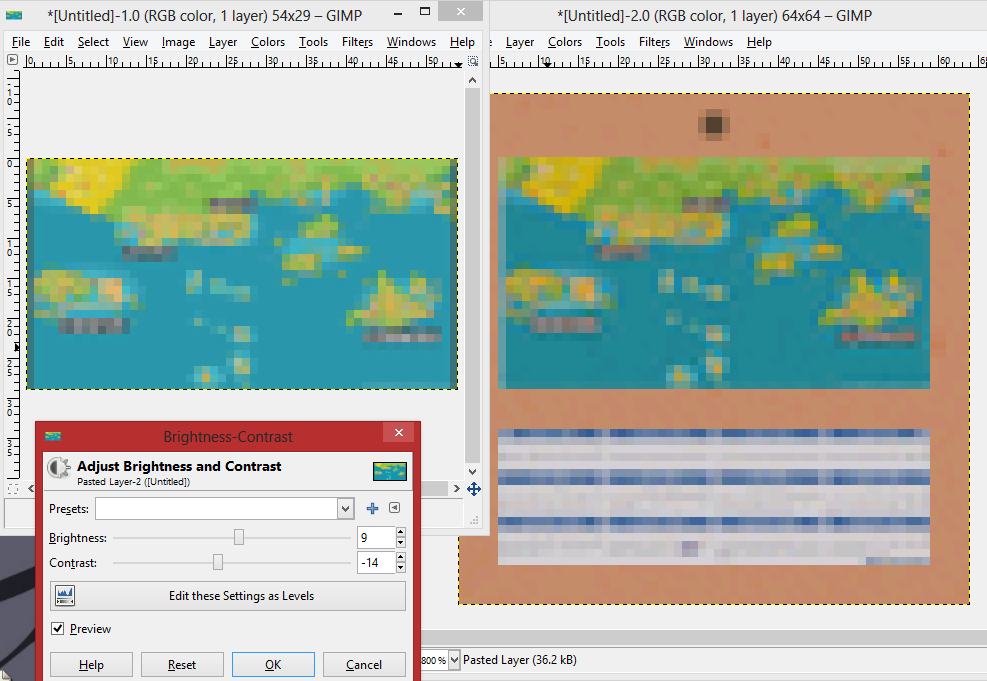987x681 pixels.
Task: Reset the brightness and contrast values
Action: click(181, 665)
